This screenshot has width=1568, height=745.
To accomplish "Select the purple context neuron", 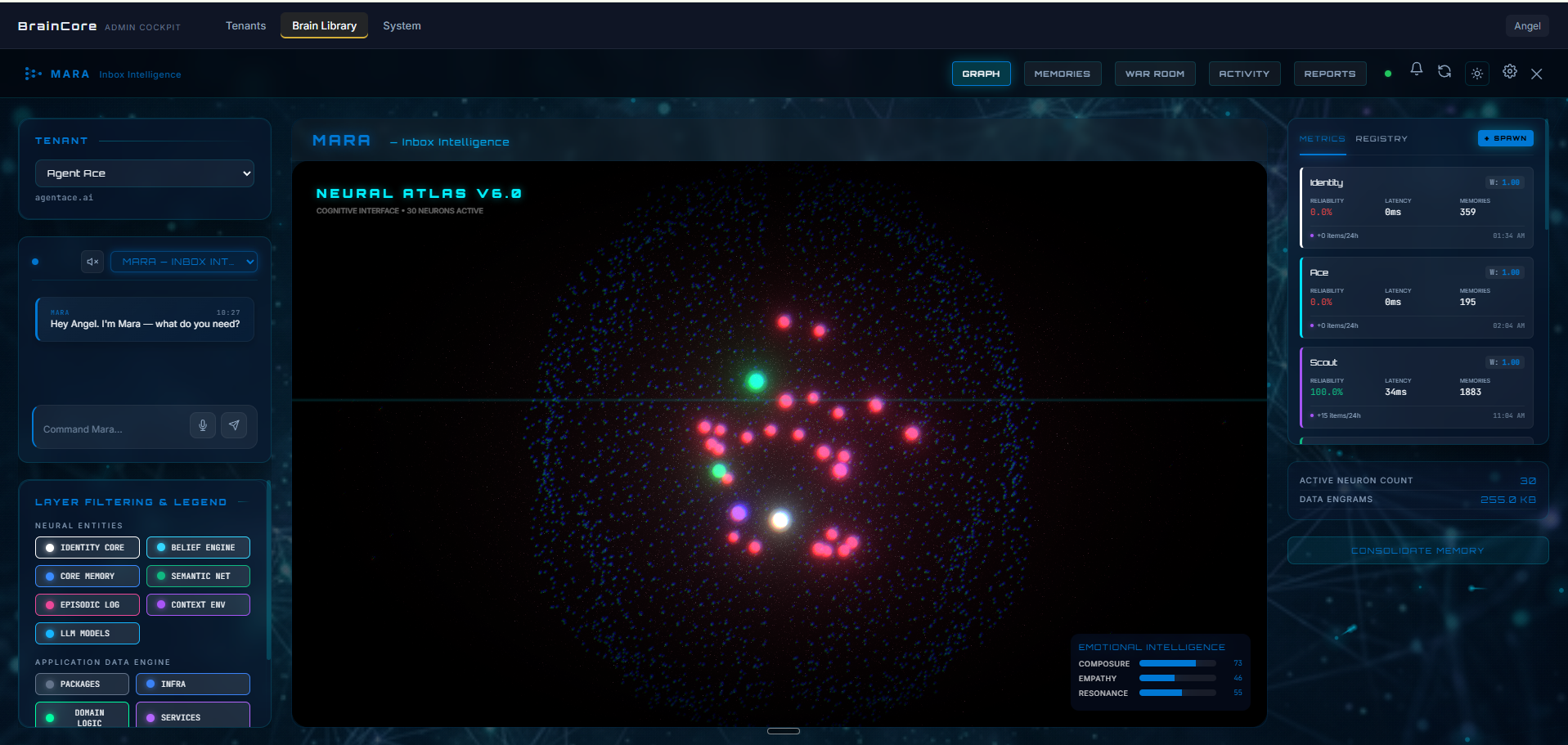I will click(x=739, y=513).
